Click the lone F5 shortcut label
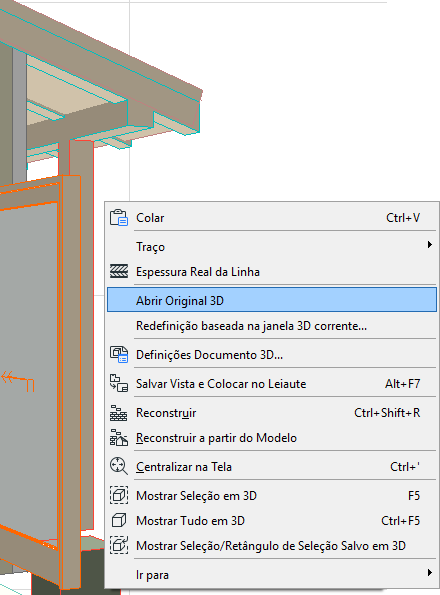This screenshot has width=440, height=595. [x=414, y=496]
